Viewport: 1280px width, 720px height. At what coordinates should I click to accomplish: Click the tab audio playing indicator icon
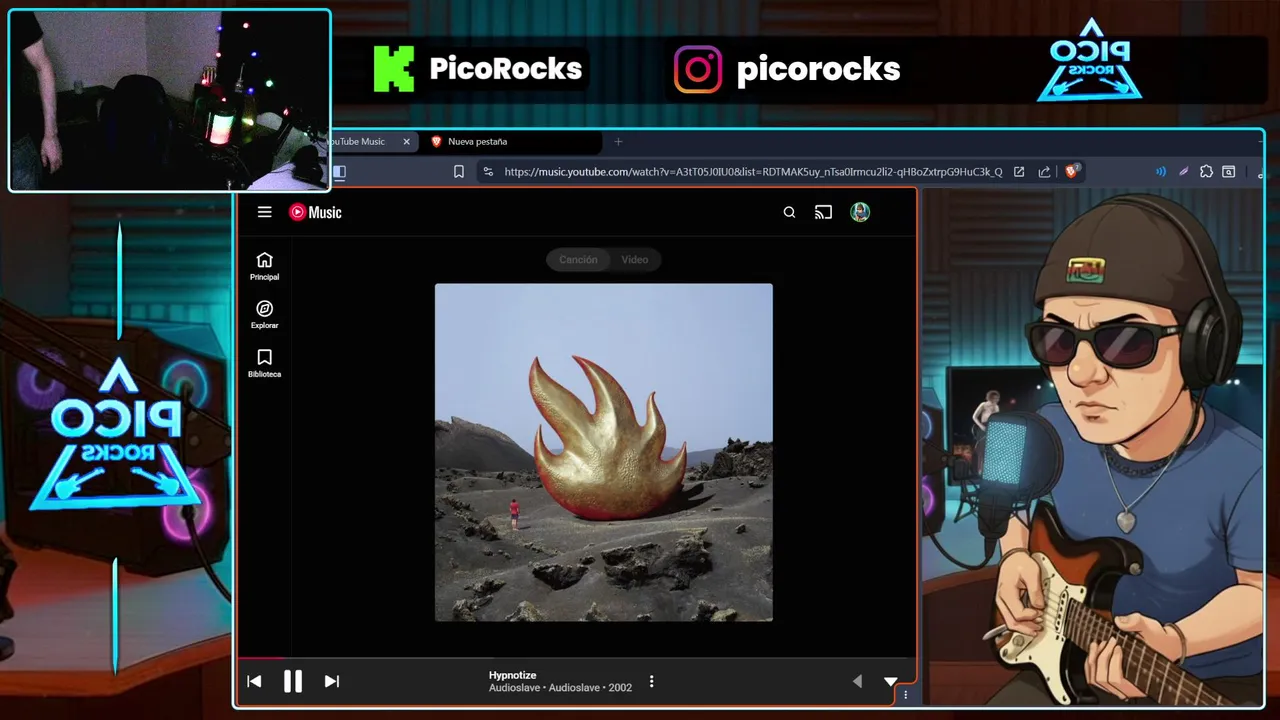pyautogui.click(x=1161, y=172)
